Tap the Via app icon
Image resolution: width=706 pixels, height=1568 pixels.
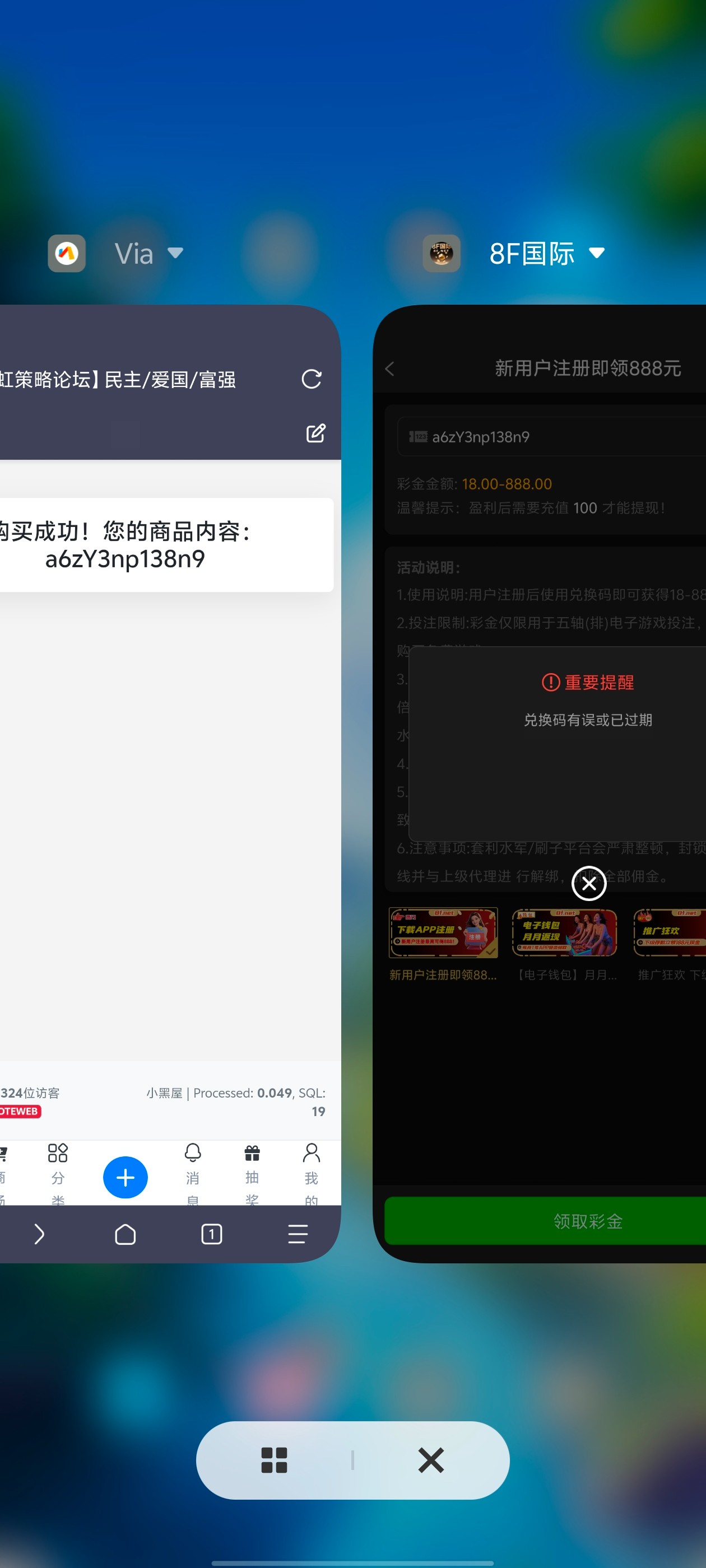click(x=66, y=253)
